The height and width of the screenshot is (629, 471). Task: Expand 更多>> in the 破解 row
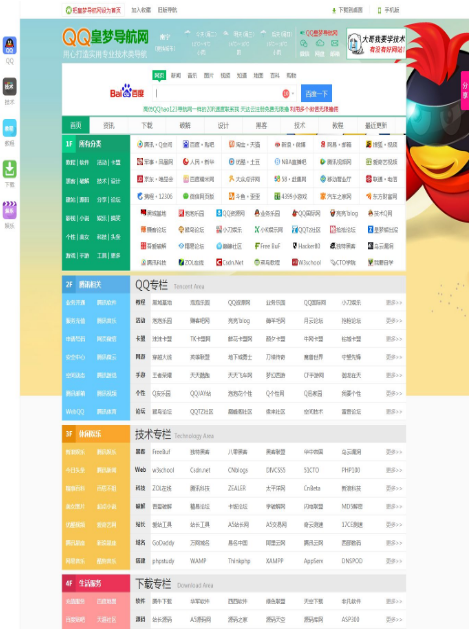(x=394, y=507)
